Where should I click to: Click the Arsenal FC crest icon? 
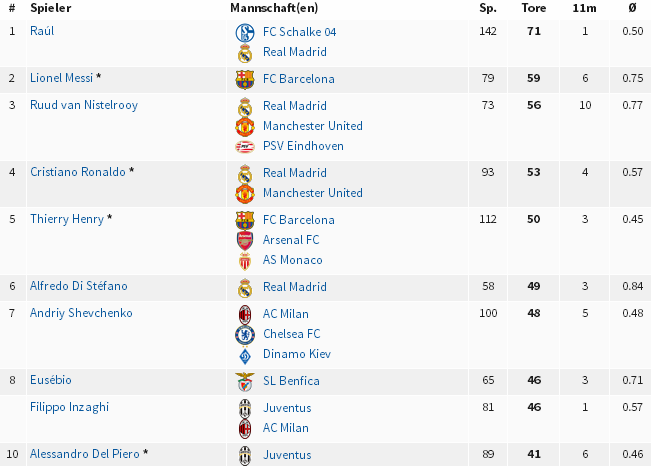click(x=245, y=240)
